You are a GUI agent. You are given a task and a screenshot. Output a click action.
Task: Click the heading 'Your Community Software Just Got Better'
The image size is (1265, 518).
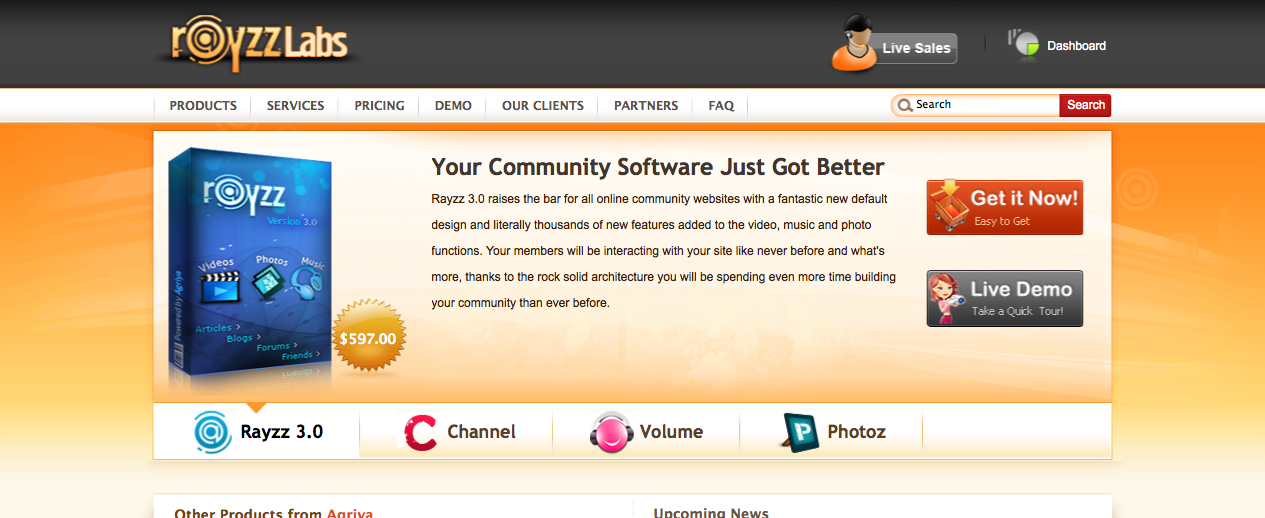(658, 167)
